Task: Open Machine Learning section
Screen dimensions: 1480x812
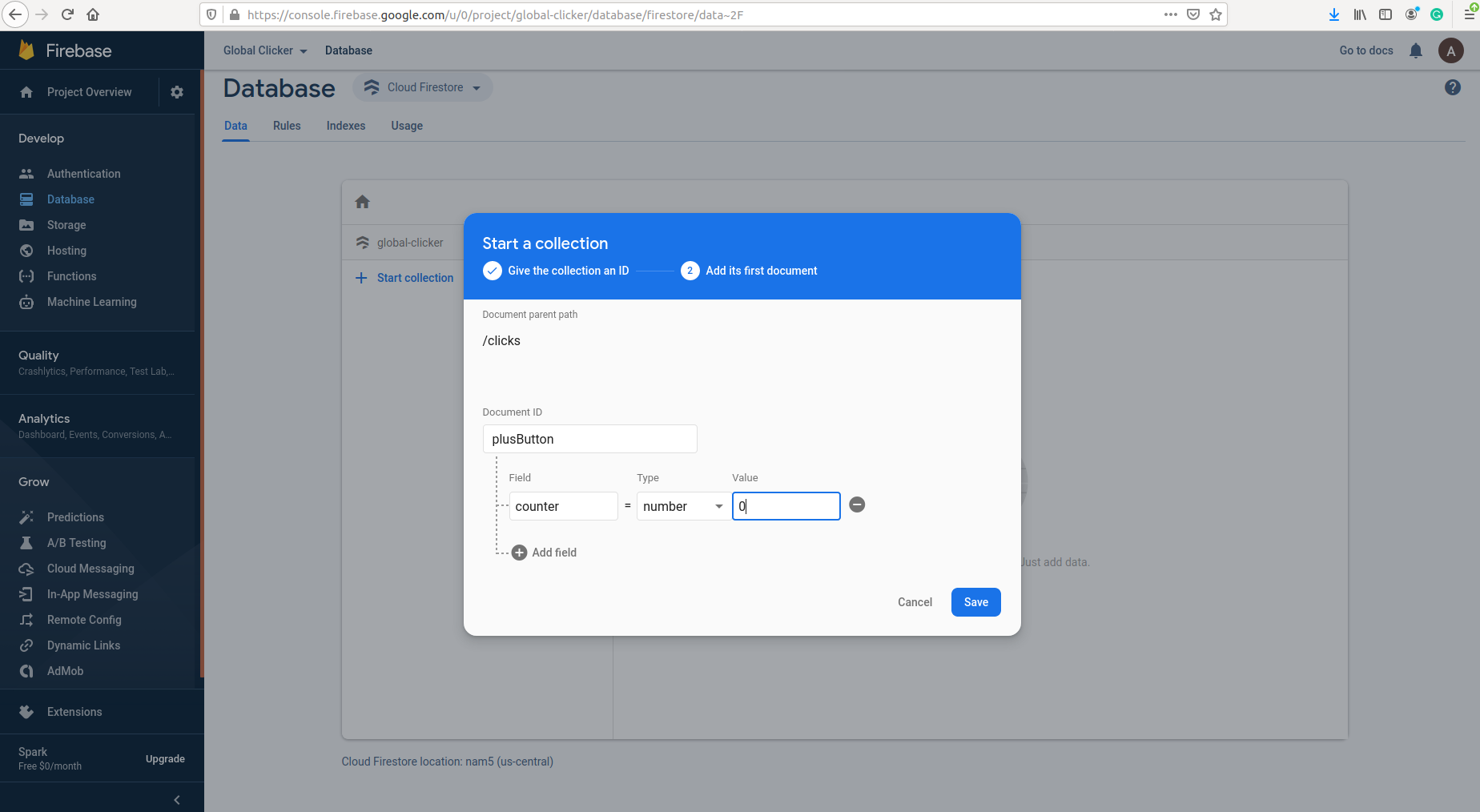Action: [91, 302]
